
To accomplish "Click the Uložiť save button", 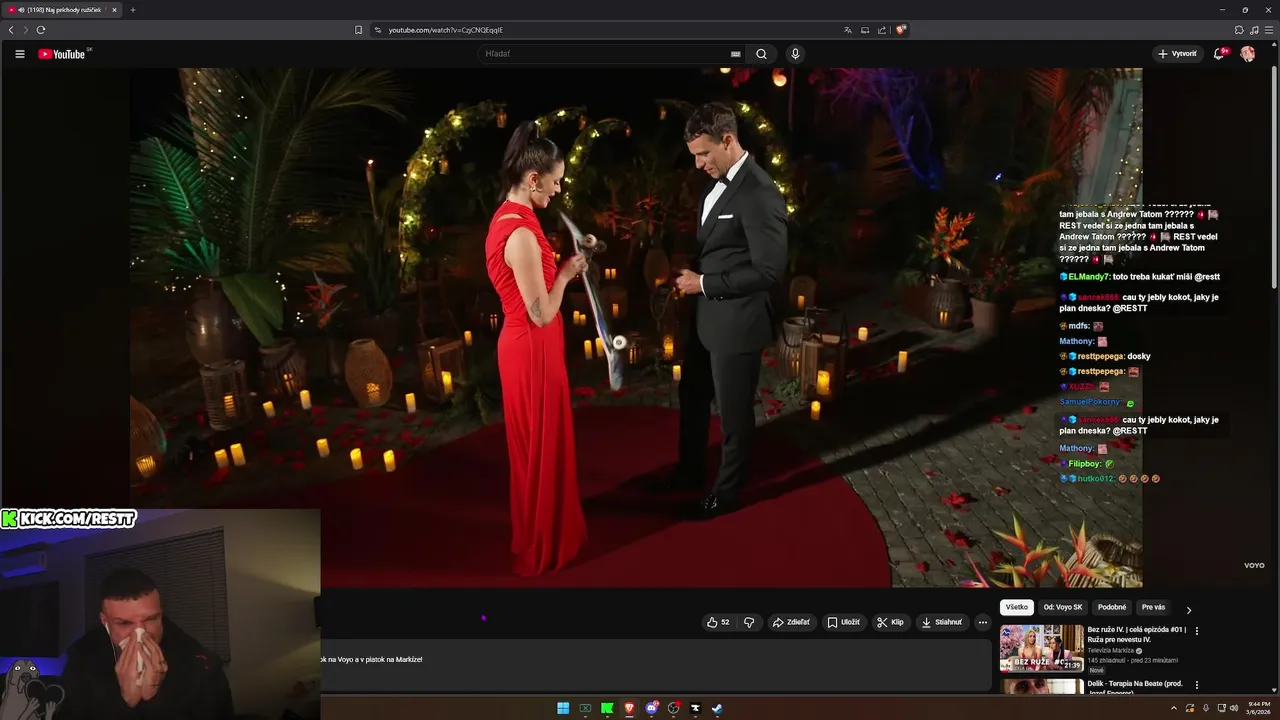I will pos(843,622).
